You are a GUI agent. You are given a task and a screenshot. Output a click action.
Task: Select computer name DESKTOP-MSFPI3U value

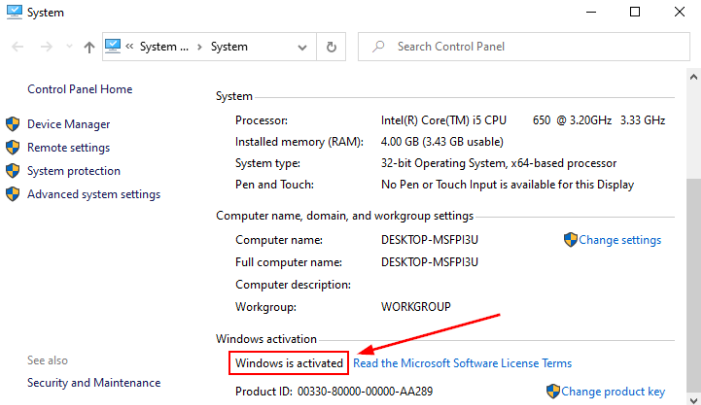tap(429, 240)
